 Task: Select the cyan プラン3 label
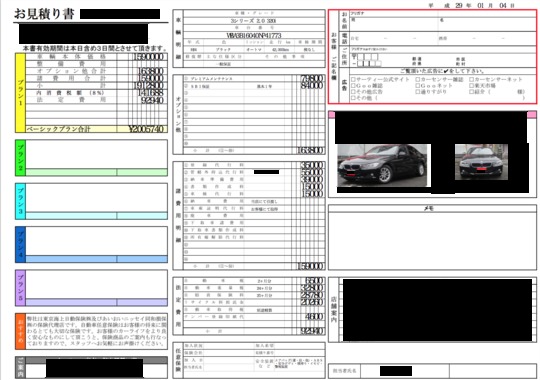pos(20,201)
